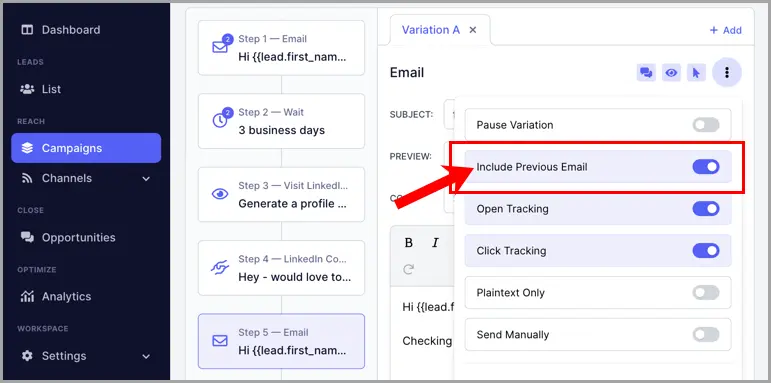This screenshot has width=771, height=383.
Task: Switch off Click Tracking toggle
Action: point(706,251)
